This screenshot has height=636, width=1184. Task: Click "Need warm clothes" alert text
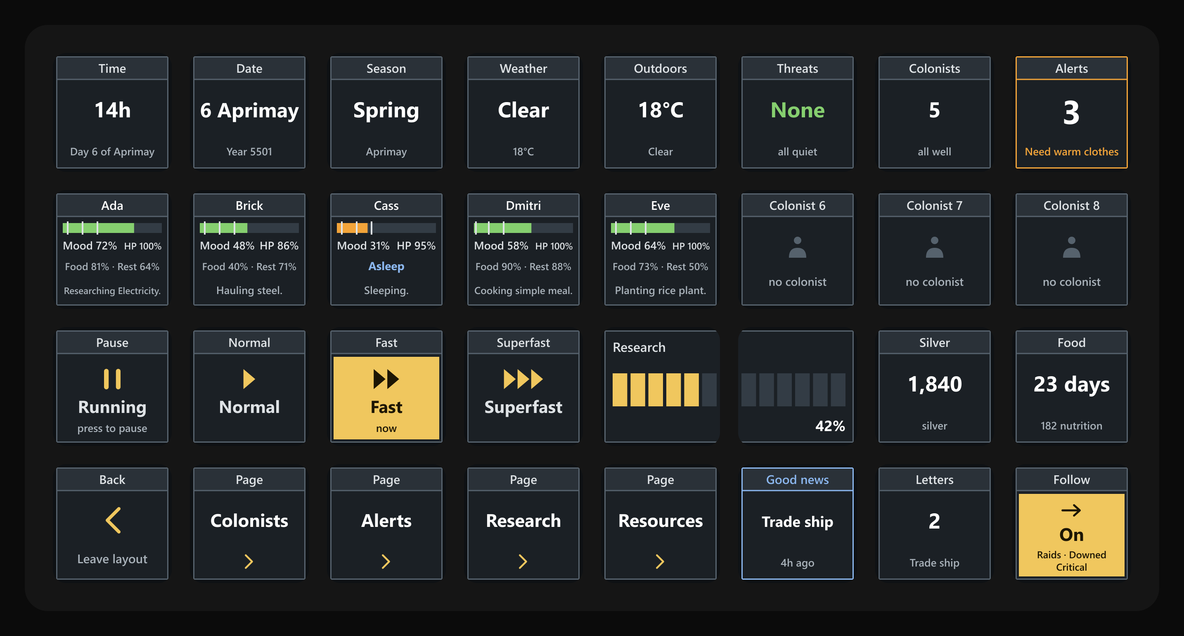[x=1071, y=152]
